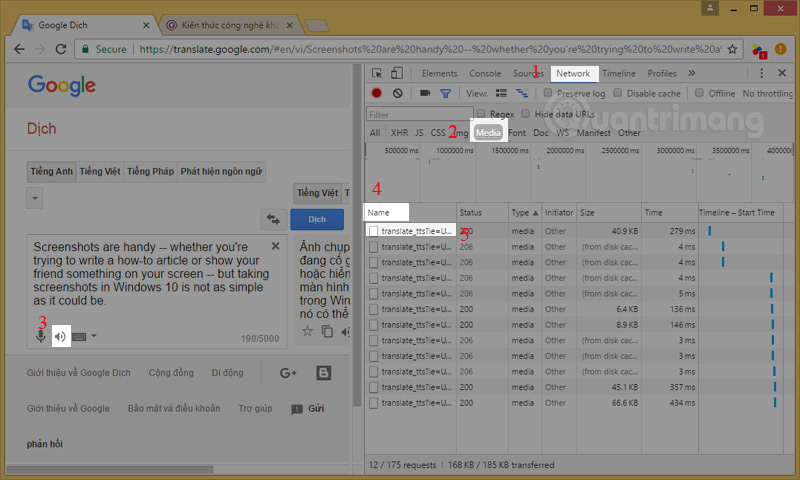Viewport: 800px width, 480px height.
Task: Reload the page
Action: [x=61, y=49]
